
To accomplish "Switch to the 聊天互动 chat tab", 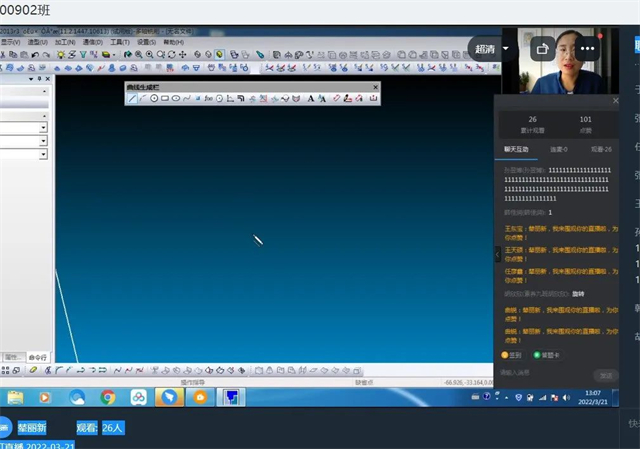I will pyautogui.click(x=516, y=149).
